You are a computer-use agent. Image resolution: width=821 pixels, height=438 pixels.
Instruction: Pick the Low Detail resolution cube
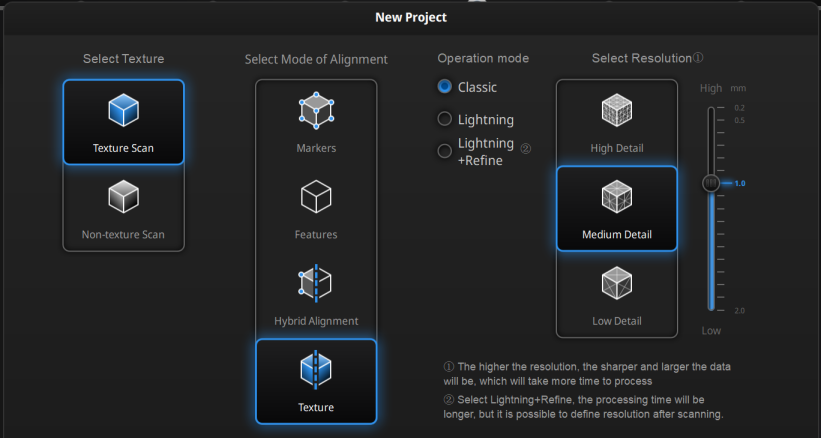pyautogui.click(x=617, y=283)
